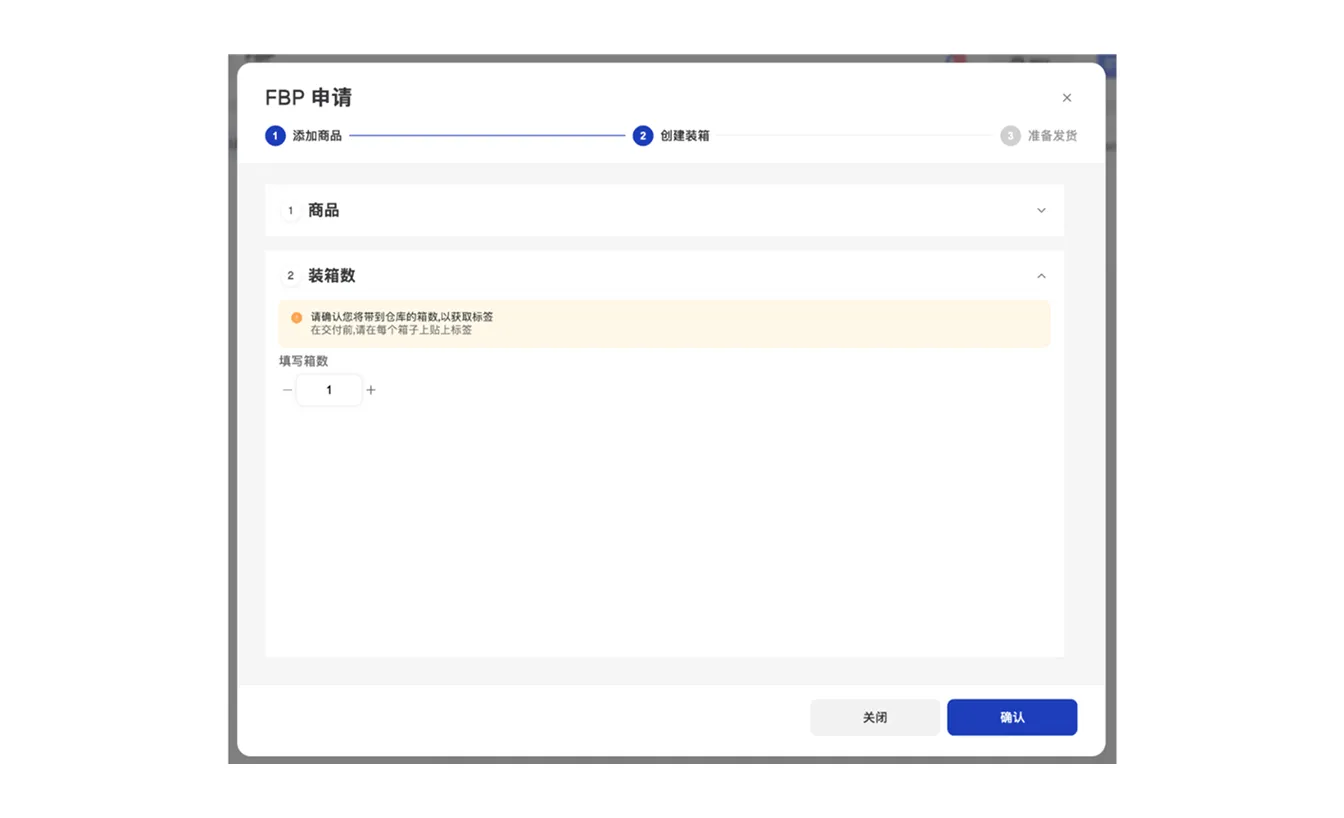The width and height of the screenshot is (1344, 818).
Task: Click the yellow notice banner text
Action: pos(402,323)
